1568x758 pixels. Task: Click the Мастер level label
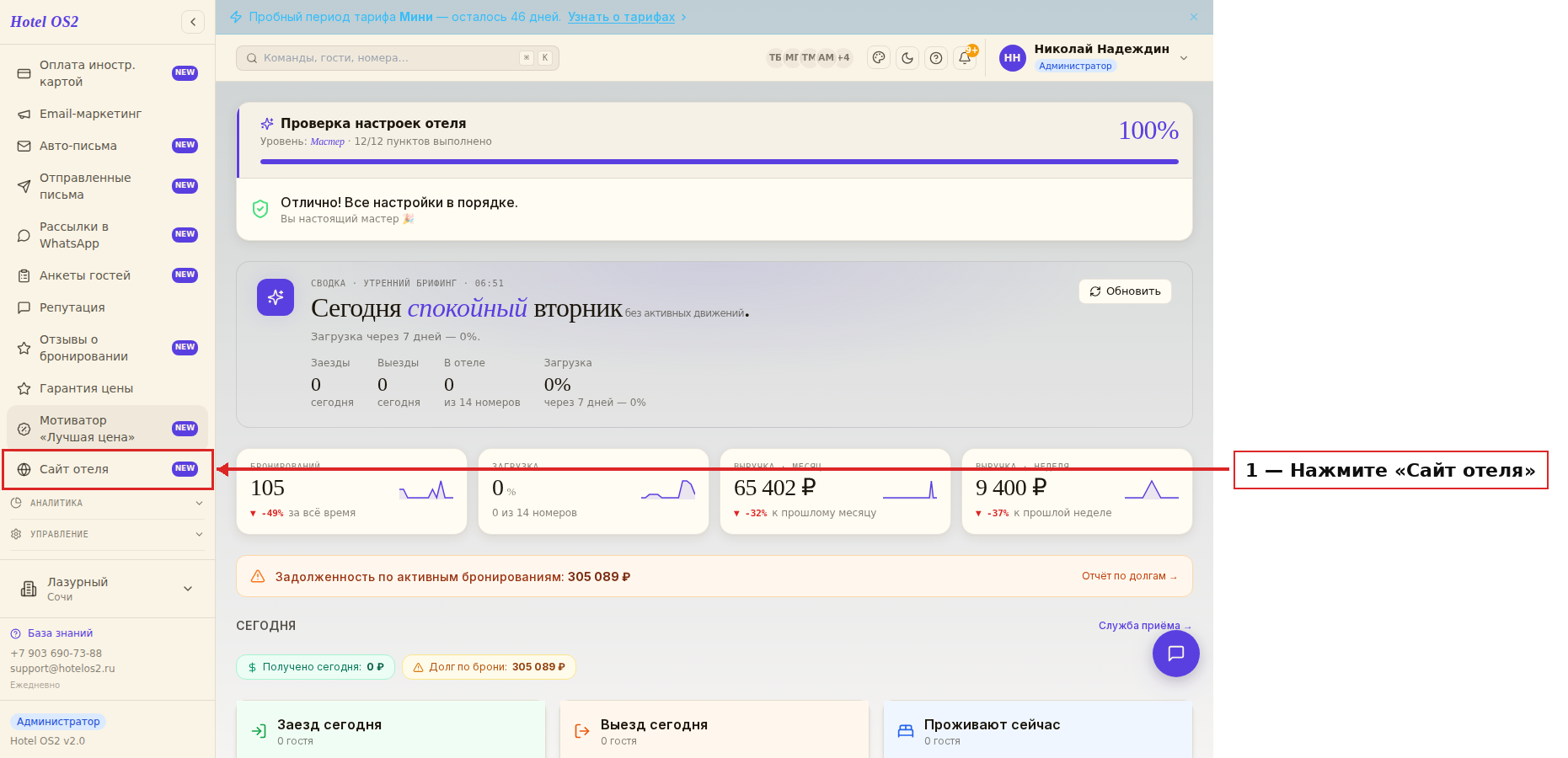tap(327, 141)
